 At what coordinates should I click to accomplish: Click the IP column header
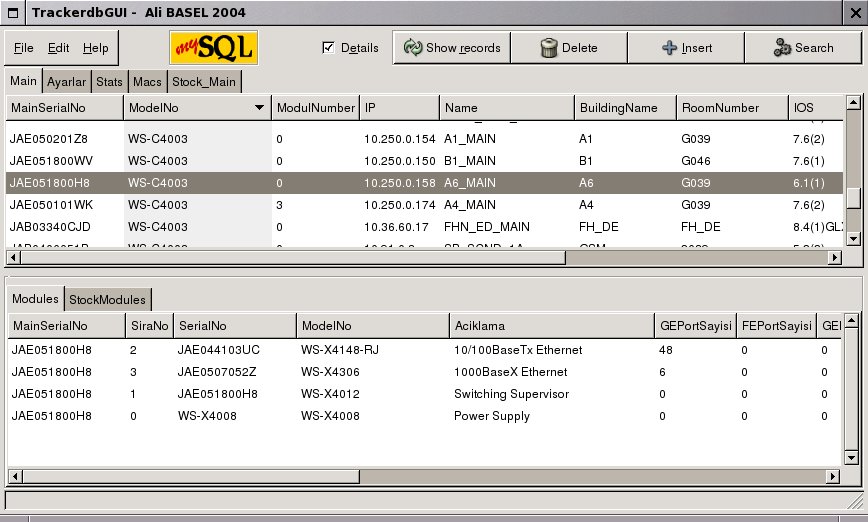pyautogui.click(x=399, y=108)
